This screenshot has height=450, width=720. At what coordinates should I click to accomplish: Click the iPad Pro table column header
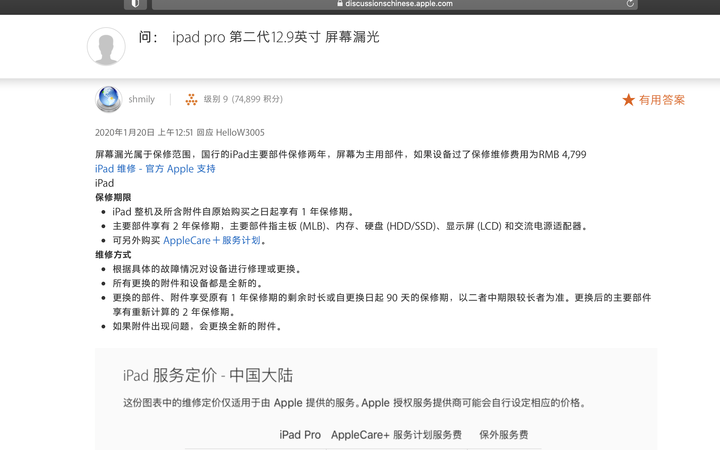click(300, 435)
